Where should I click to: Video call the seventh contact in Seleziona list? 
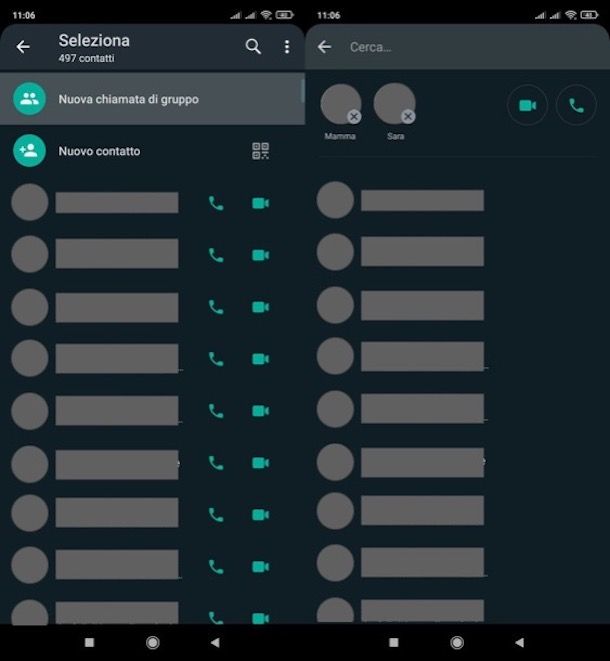click(x=261, y=515)
